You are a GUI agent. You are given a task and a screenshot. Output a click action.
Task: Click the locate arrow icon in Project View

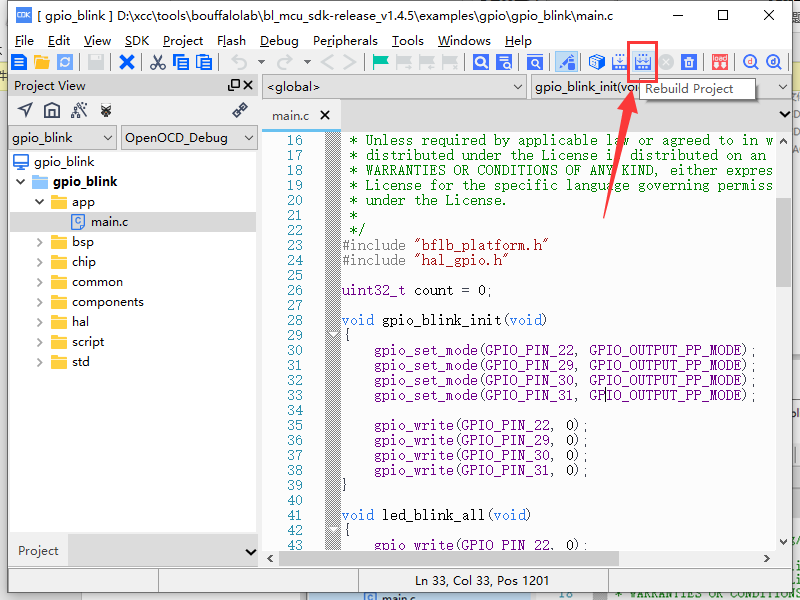coord(25,110)
